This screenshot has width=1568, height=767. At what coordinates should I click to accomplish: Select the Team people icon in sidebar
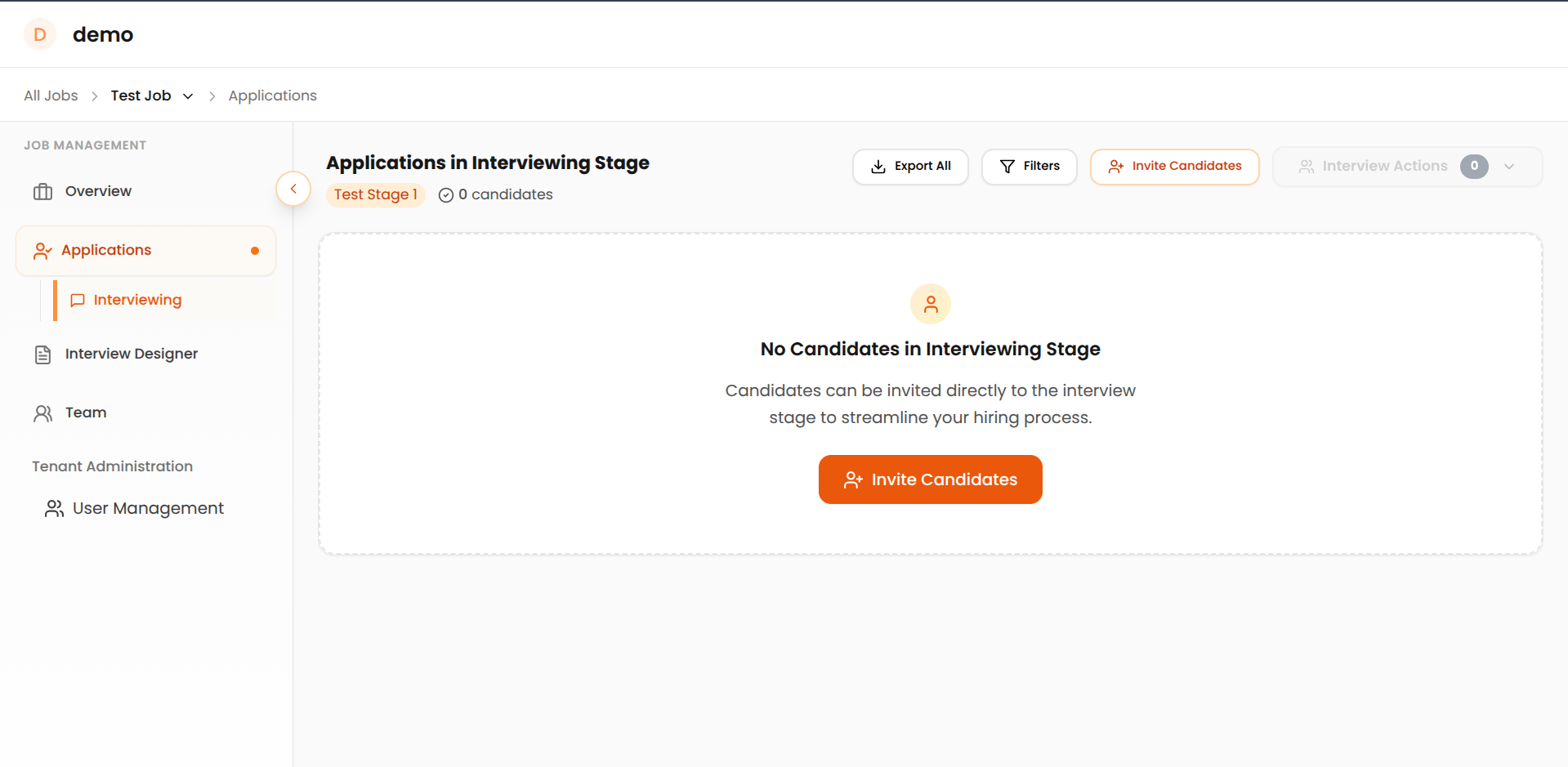[x=42, y=412]
